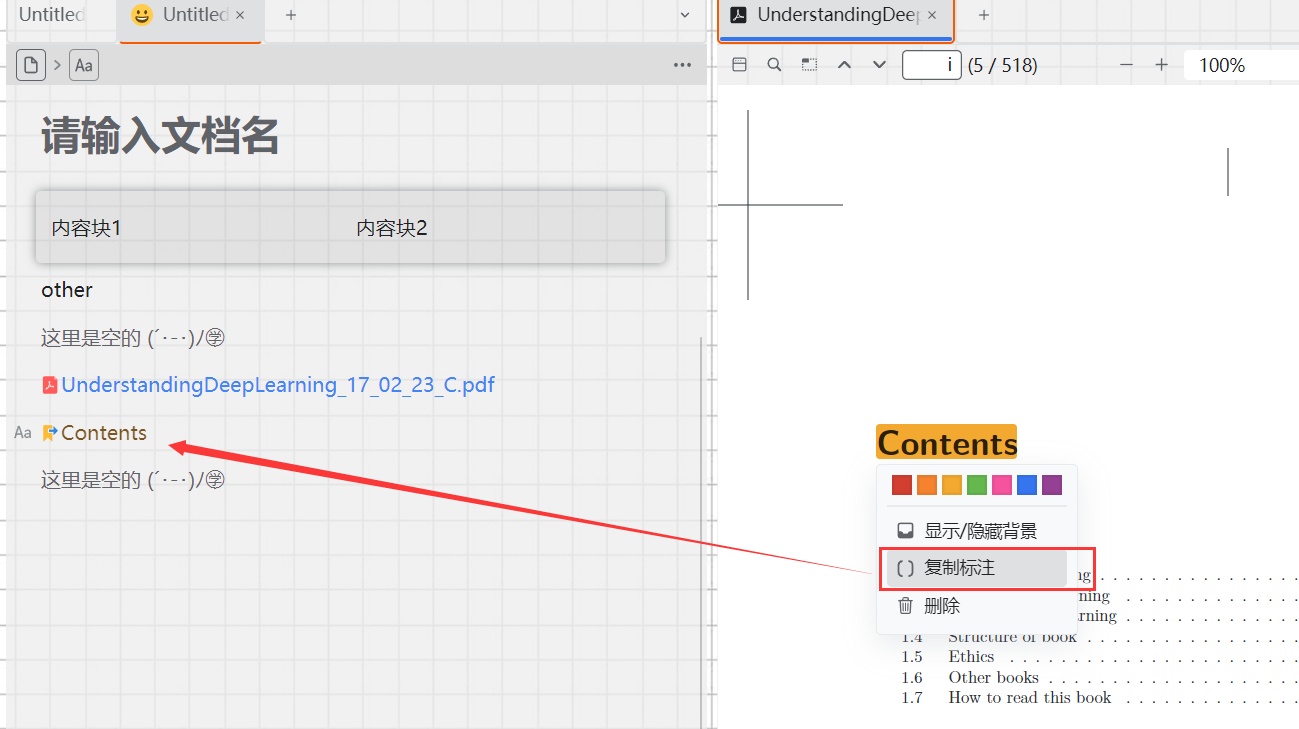This screenshot has width=1299, height=729.
Task: Click the document icon in breadcrumb
Action: (x=32, y=66)
